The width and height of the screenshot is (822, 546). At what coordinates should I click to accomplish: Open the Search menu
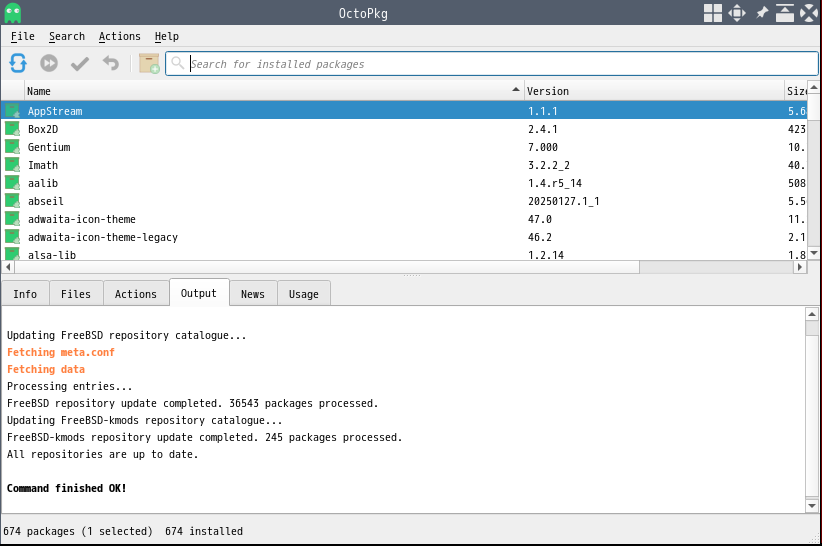(x=67, y=36)
